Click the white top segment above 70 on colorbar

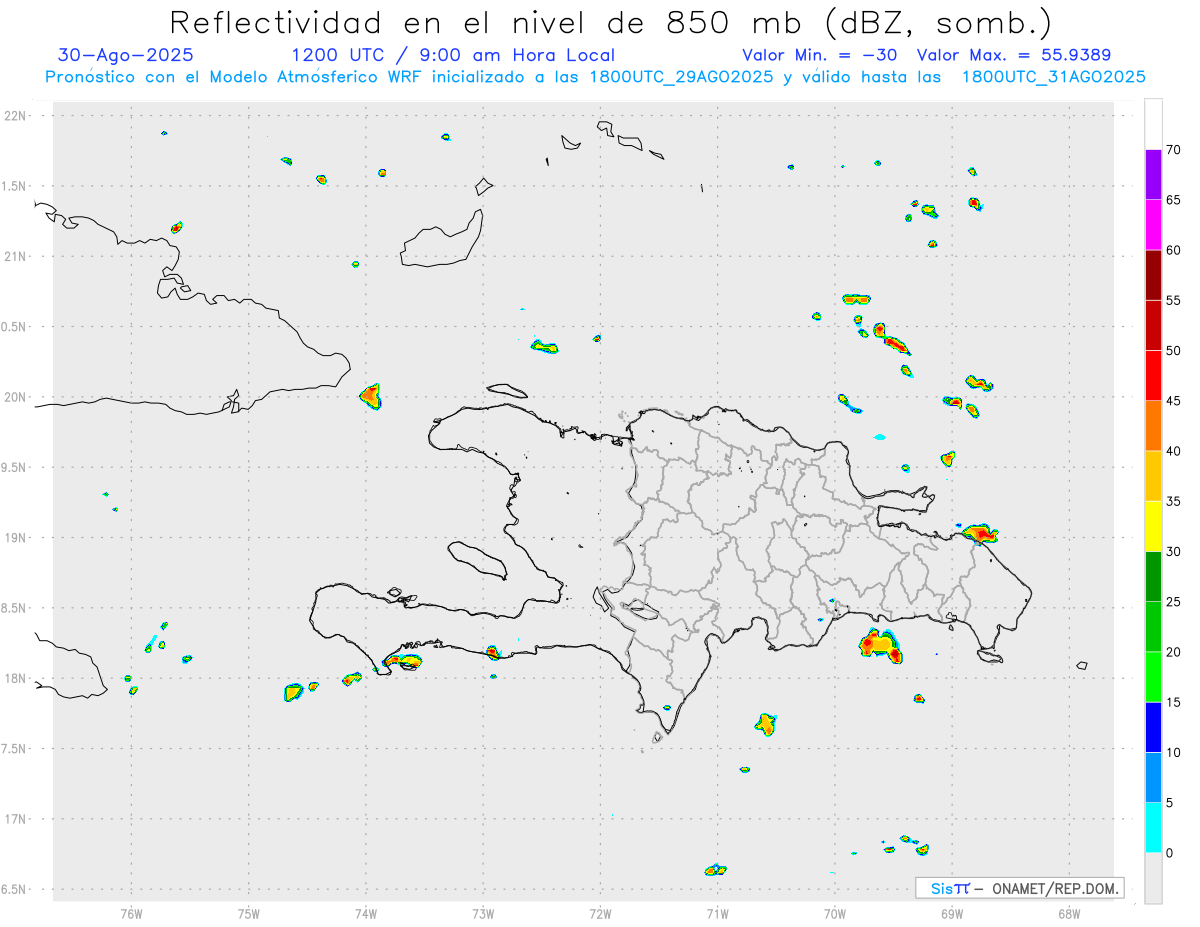click(x=1153, y=124)
